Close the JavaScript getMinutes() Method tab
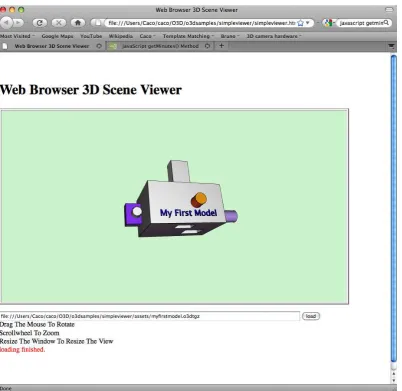The width and height of the screenshot is (402, 391). (x=208, y=46)
